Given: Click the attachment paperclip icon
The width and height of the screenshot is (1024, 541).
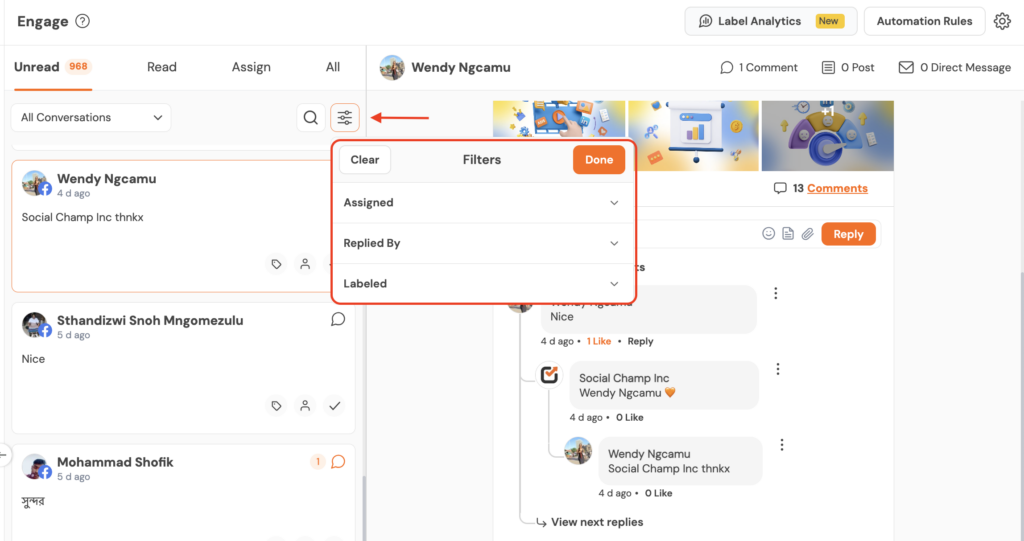Looking at the screenshot, I should [x=807, y=234].
